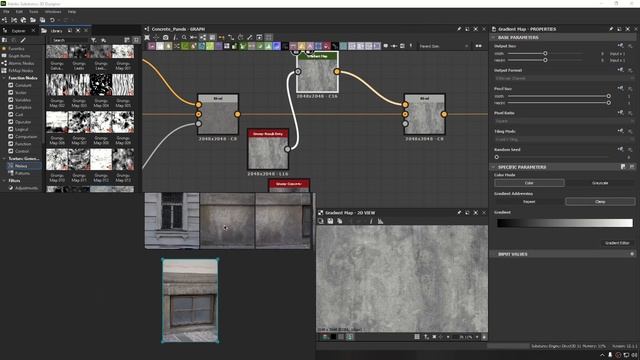640x360 pixels.
Task: Select the Grunge Rough Dirty node
Action: [x=268, y=149]
